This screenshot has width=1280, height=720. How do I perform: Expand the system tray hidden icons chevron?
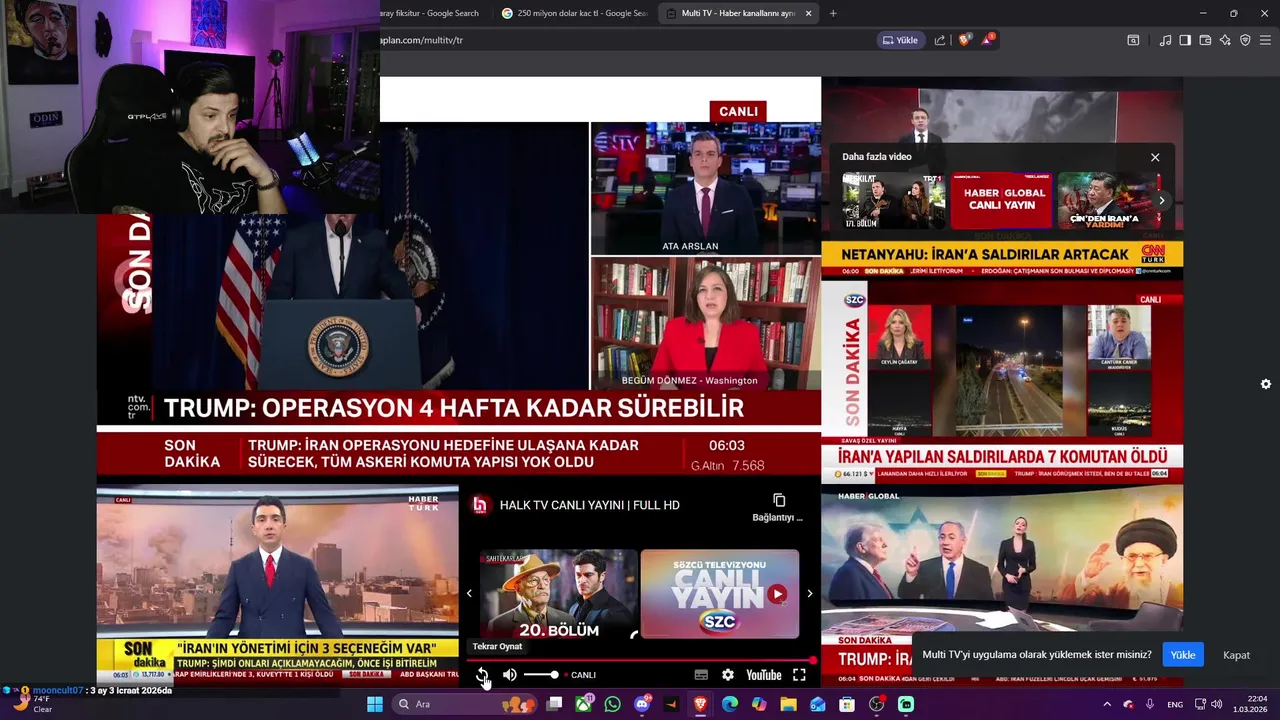[x=1107, y=704]
